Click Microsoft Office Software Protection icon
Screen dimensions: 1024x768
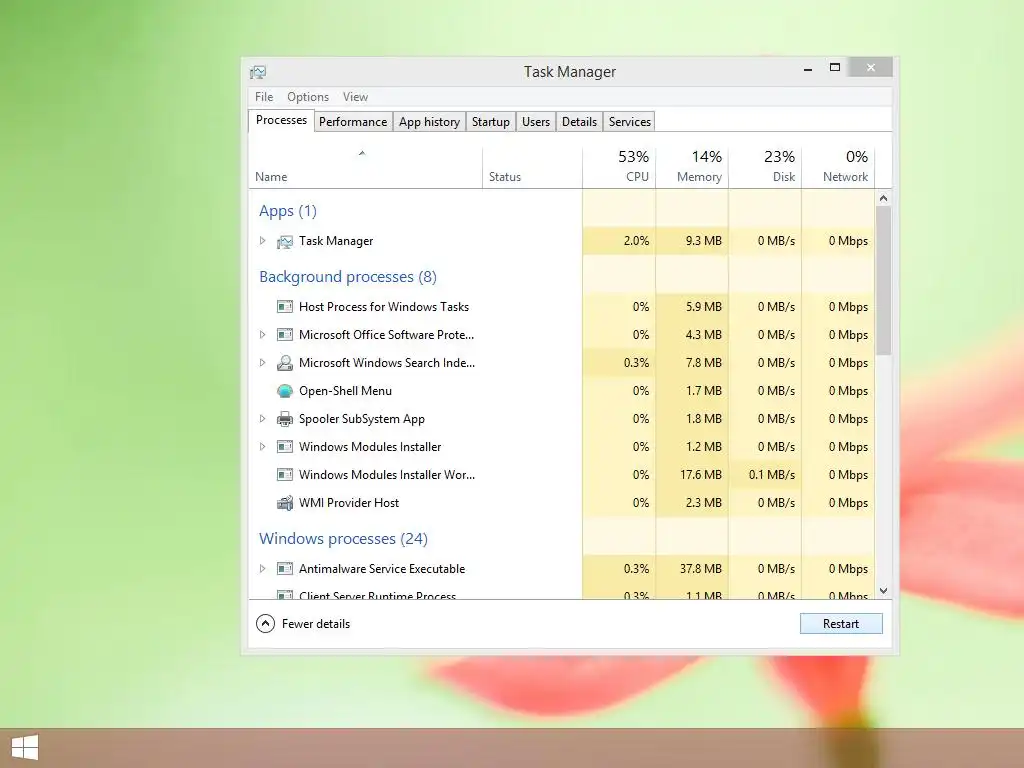pyautogui.click(x=285, y=335)
